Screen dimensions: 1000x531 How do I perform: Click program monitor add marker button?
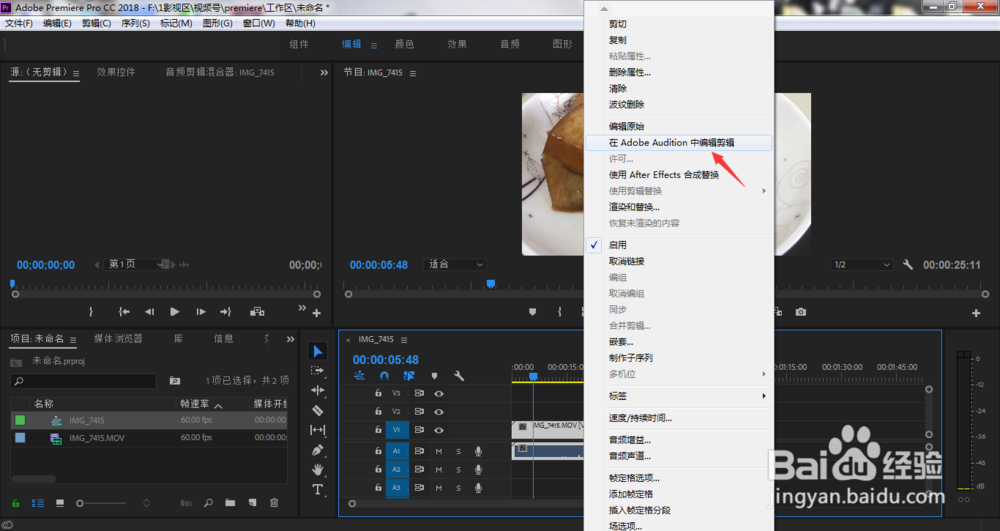click(533, 312)
